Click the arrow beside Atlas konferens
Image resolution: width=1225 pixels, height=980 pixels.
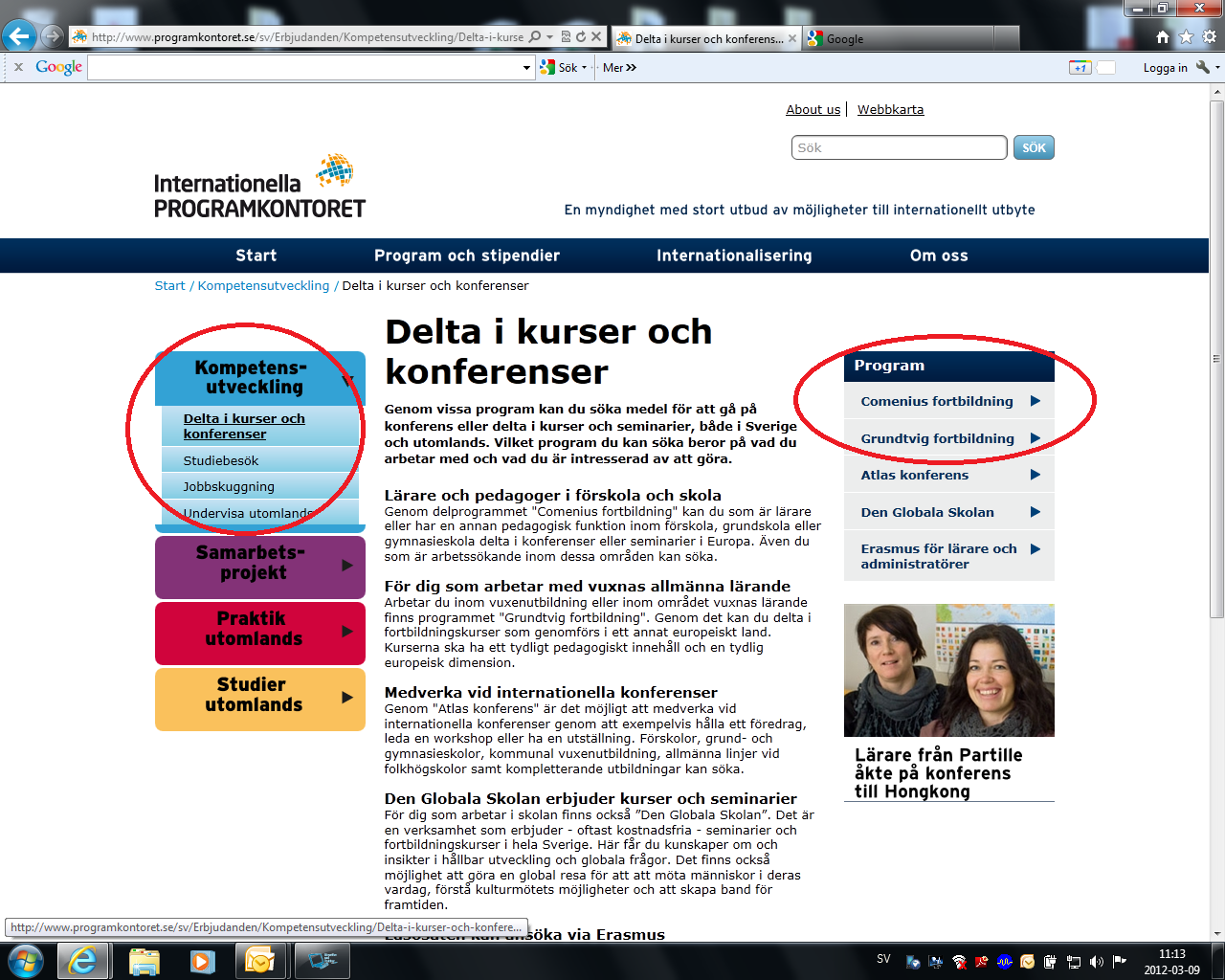1035,475
